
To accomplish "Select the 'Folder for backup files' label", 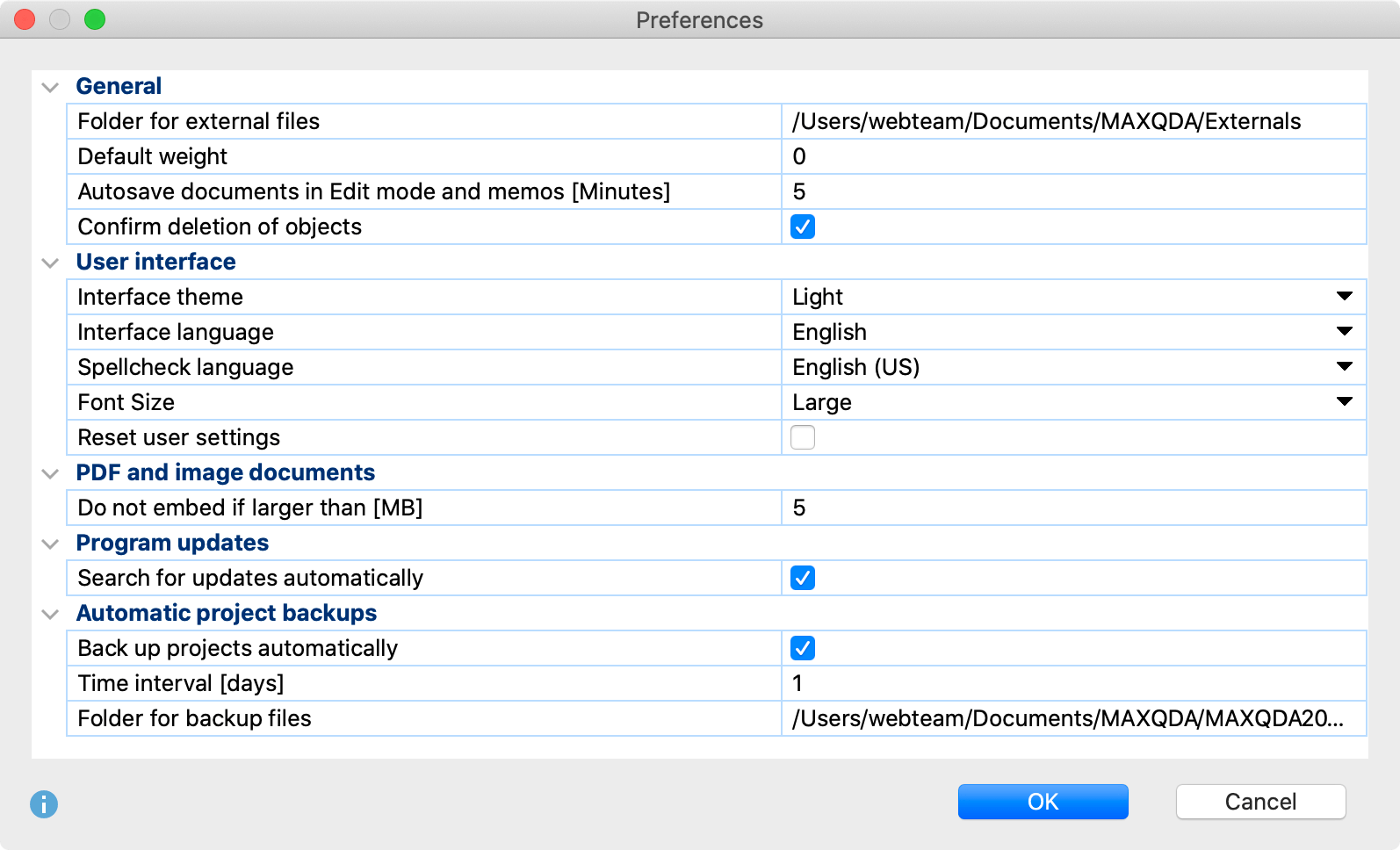I will (x=194, y=718).
